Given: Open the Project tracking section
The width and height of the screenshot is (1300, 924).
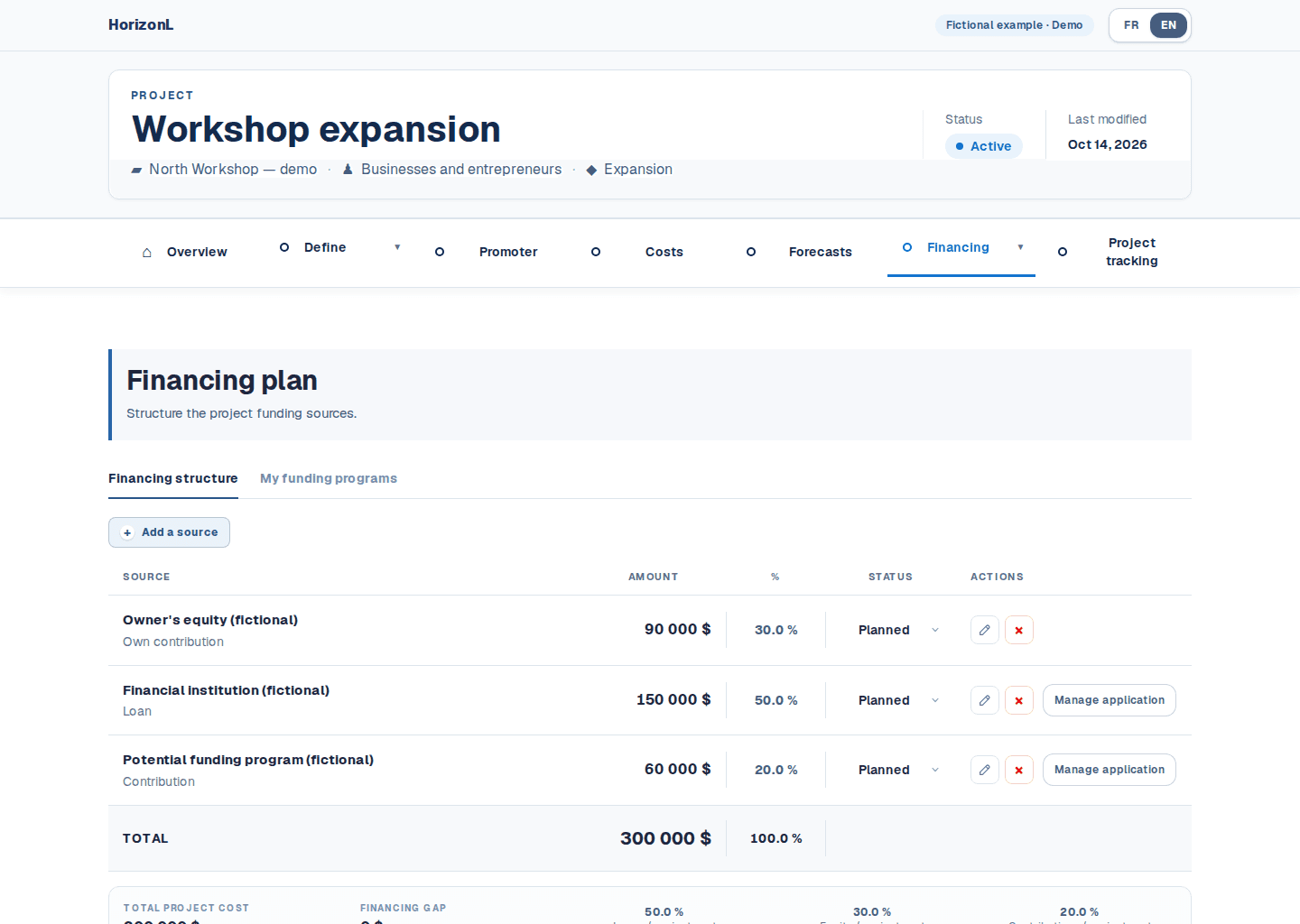Looking at the screenshot, I should (1132, 252).
